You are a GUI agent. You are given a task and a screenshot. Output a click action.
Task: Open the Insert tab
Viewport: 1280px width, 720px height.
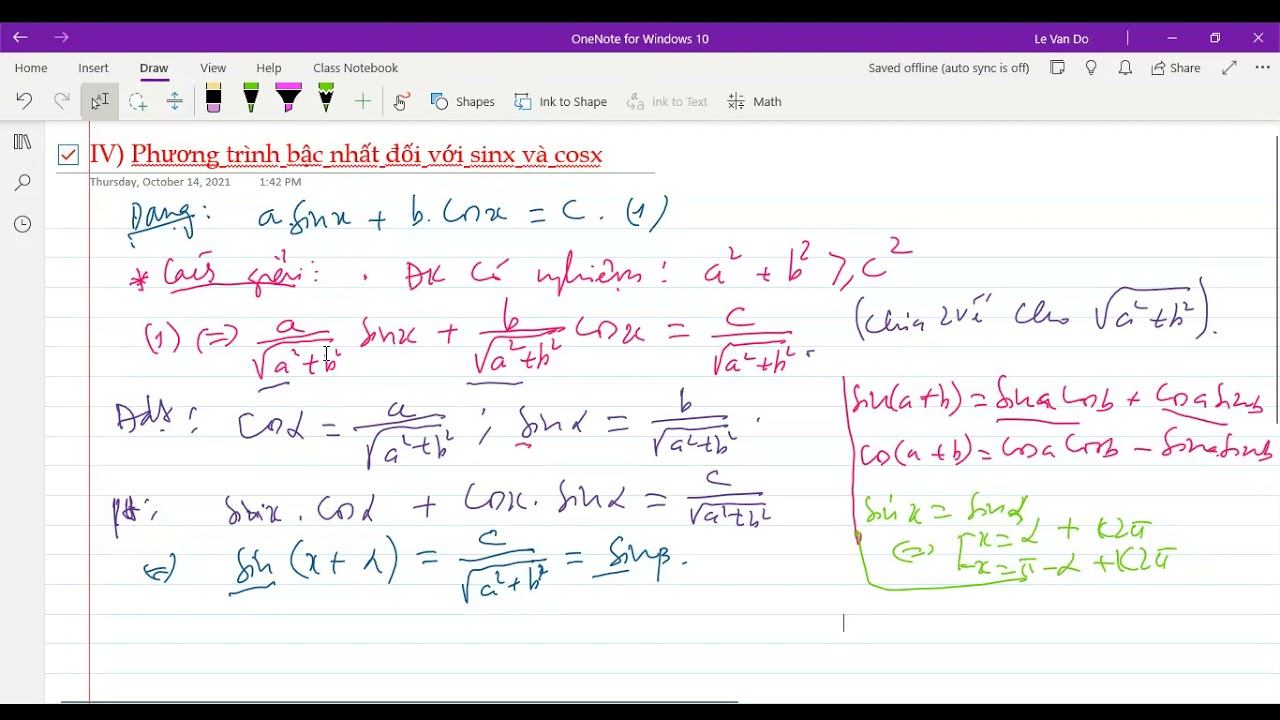(x=93, y=68)
